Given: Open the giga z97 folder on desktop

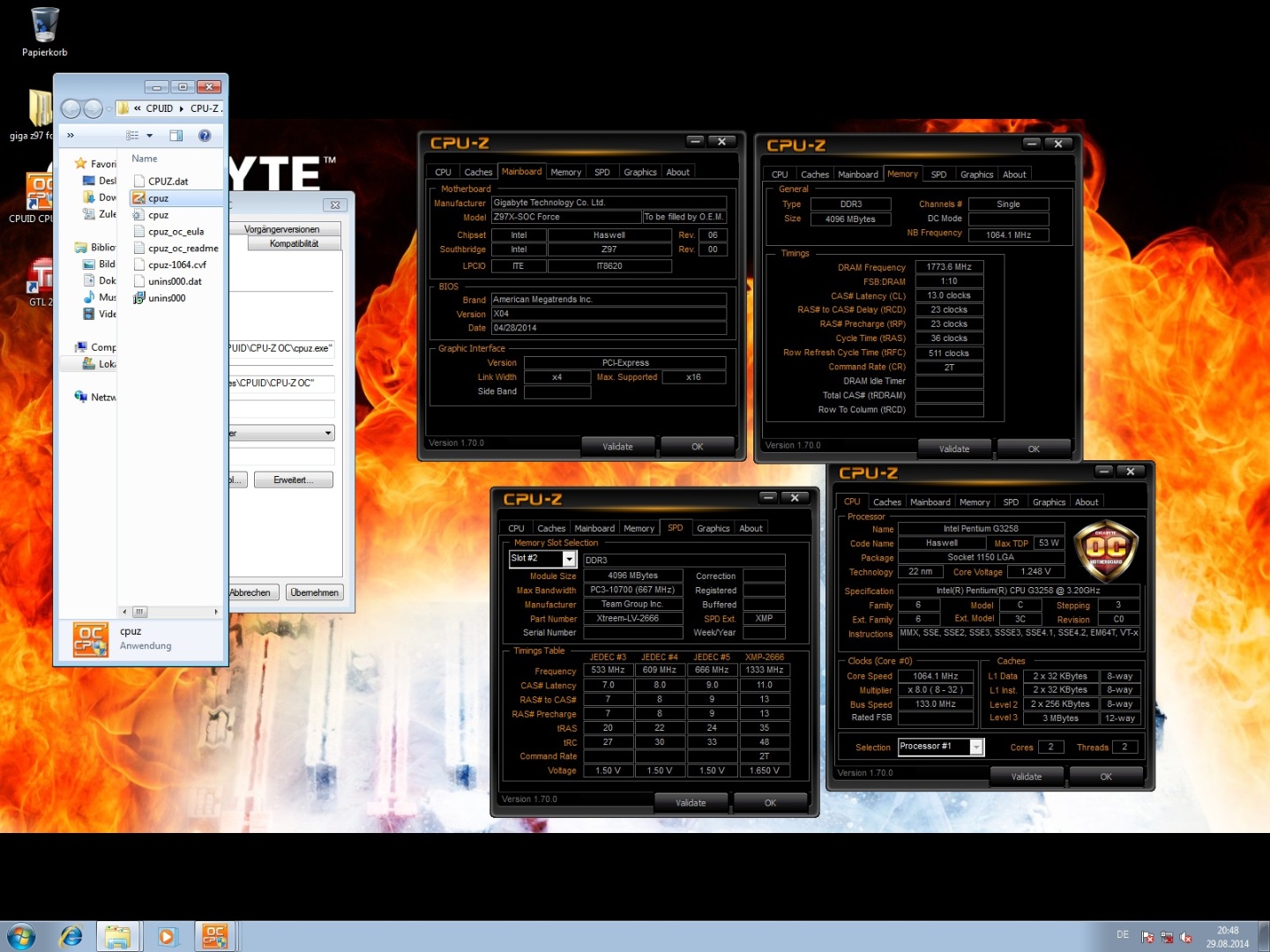Looking at the screenshot, I should click(x=40, y=115).
